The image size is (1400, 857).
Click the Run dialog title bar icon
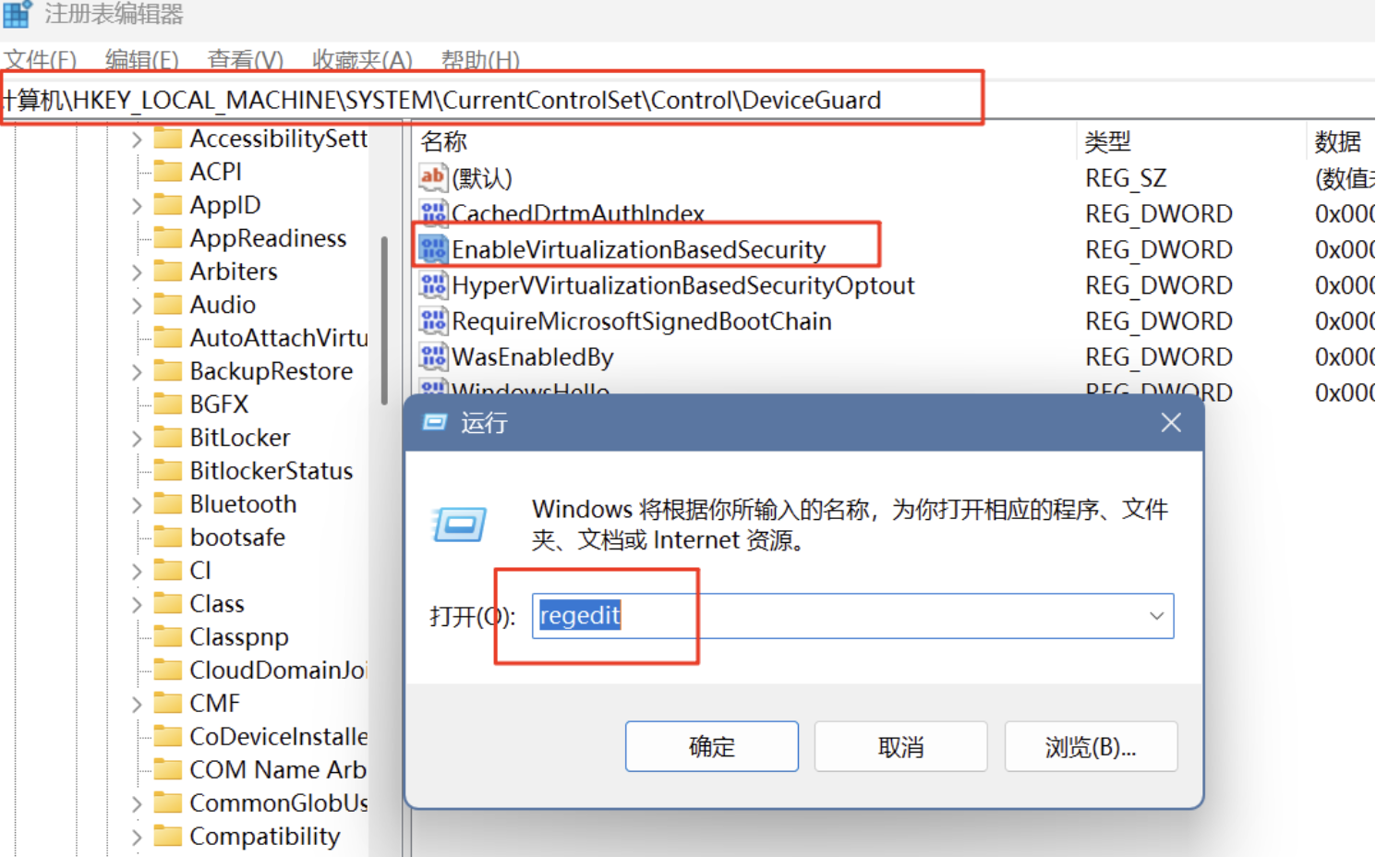tap(434, 422)
